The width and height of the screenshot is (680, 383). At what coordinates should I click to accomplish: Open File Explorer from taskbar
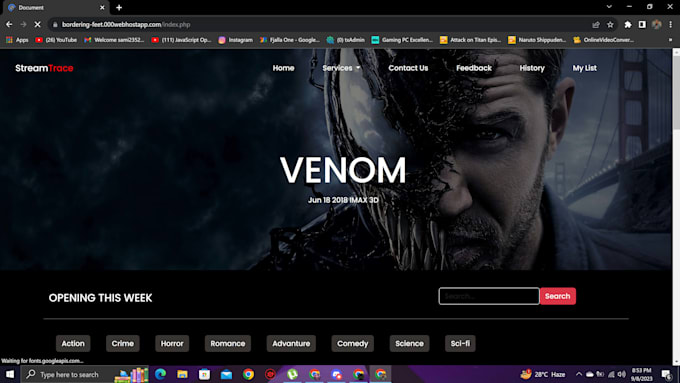182,374
